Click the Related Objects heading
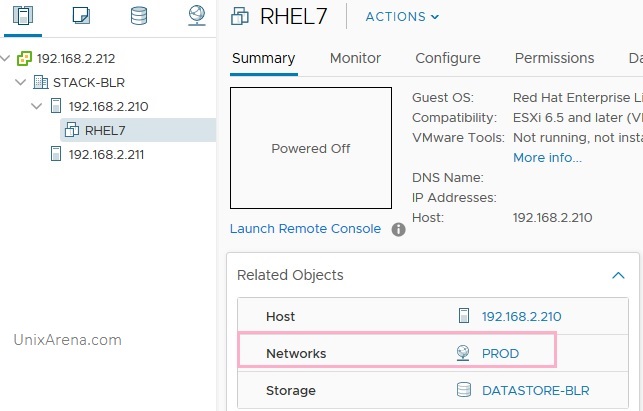 coord(290,275)
